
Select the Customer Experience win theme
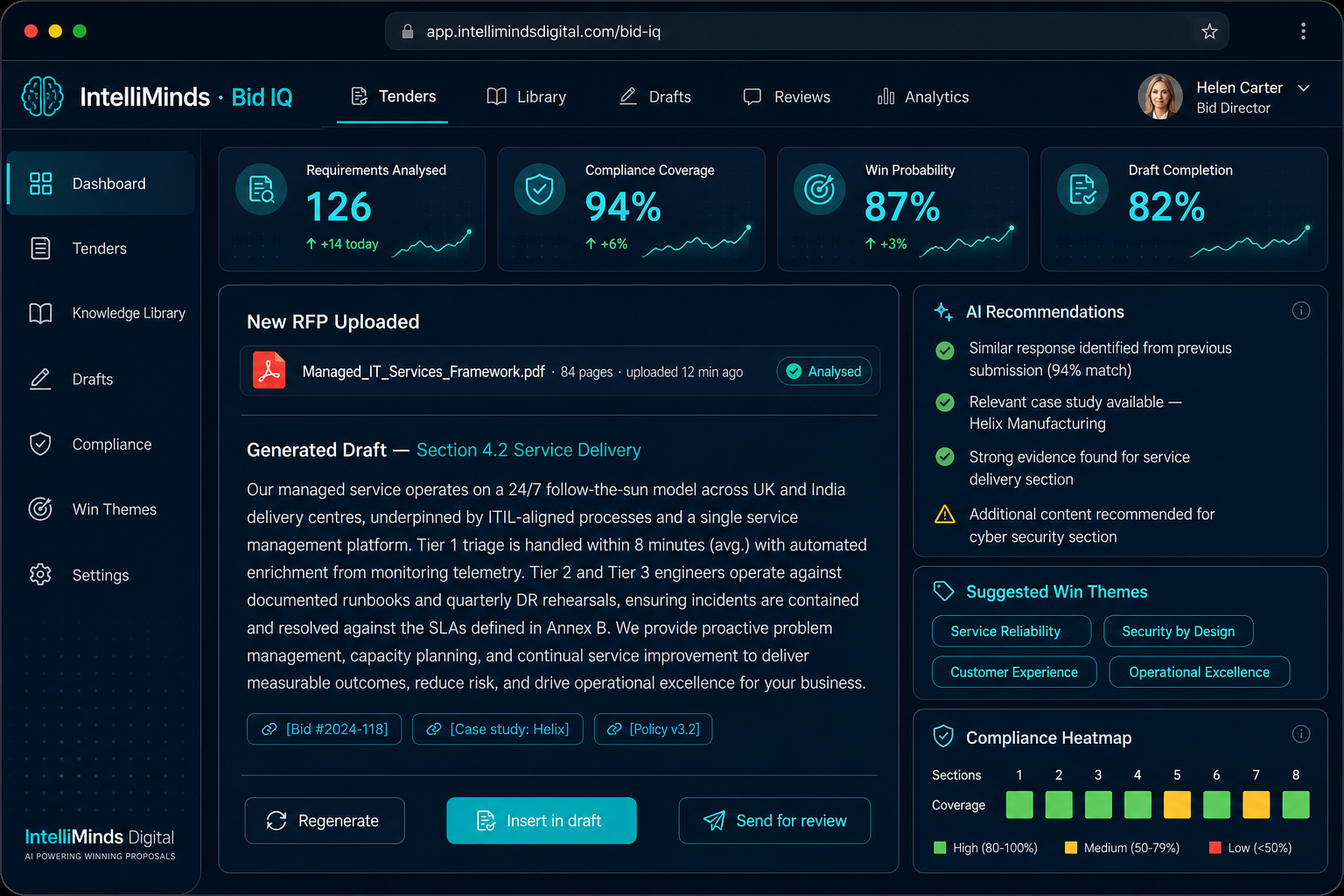[x=1014, y=672]
